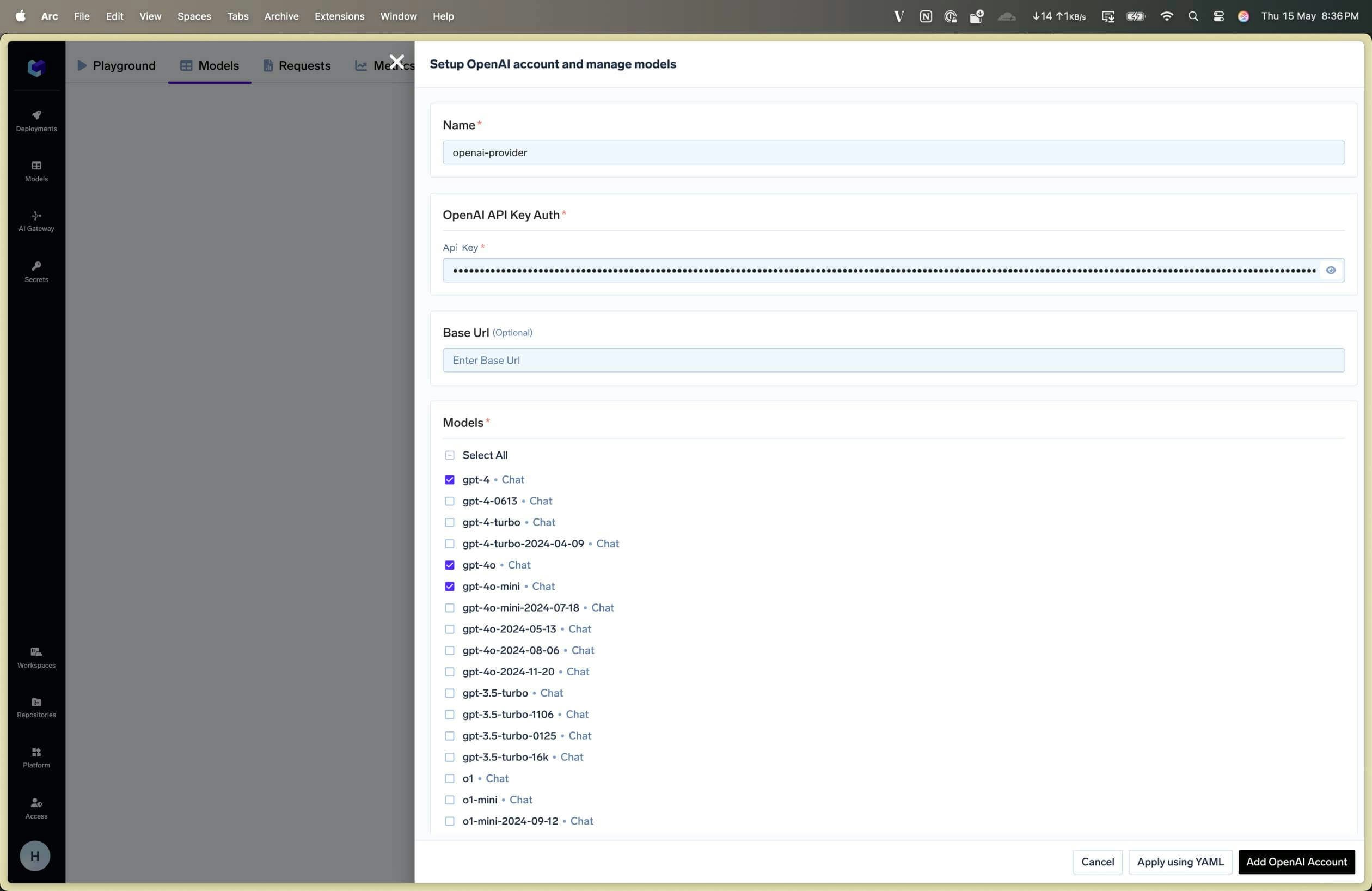Open Access in the sidebar
Screen dimensions: 1372x891
tap(36, 808)
